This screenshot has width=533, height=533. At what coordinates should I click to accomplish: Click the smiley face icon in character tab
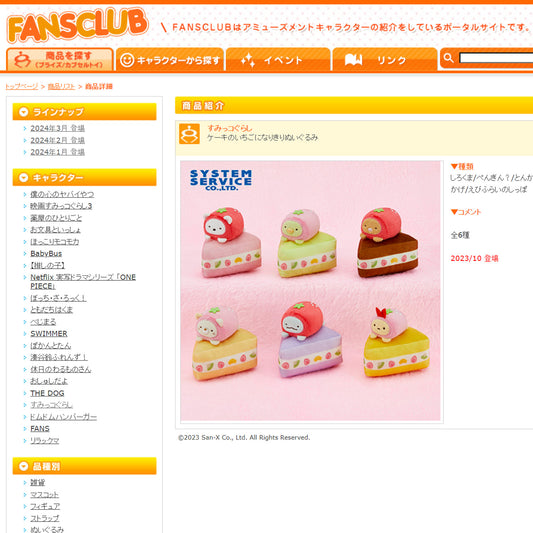127,60
